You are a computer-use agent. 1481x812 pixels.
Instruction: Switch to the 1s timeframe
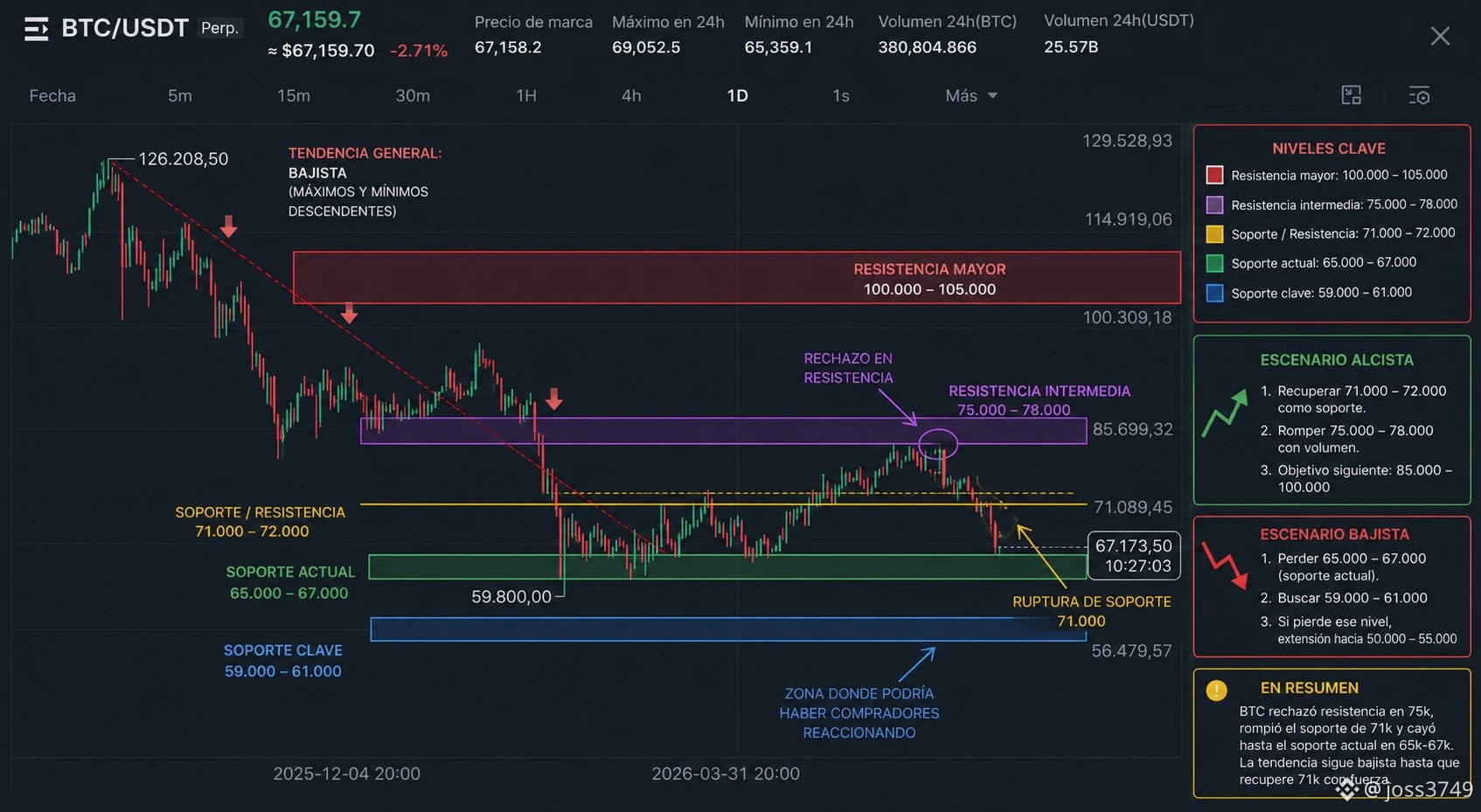click(x=841, y=95)
